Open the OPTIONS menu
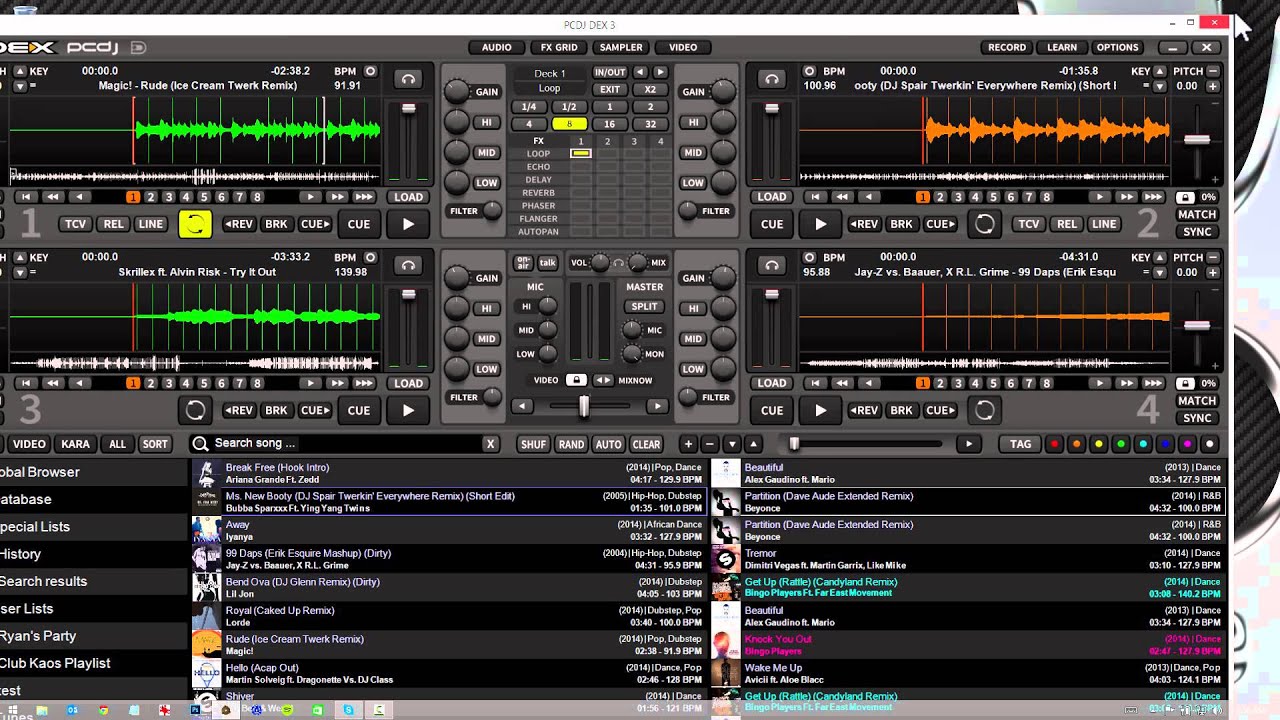 tap(1117, 47)
